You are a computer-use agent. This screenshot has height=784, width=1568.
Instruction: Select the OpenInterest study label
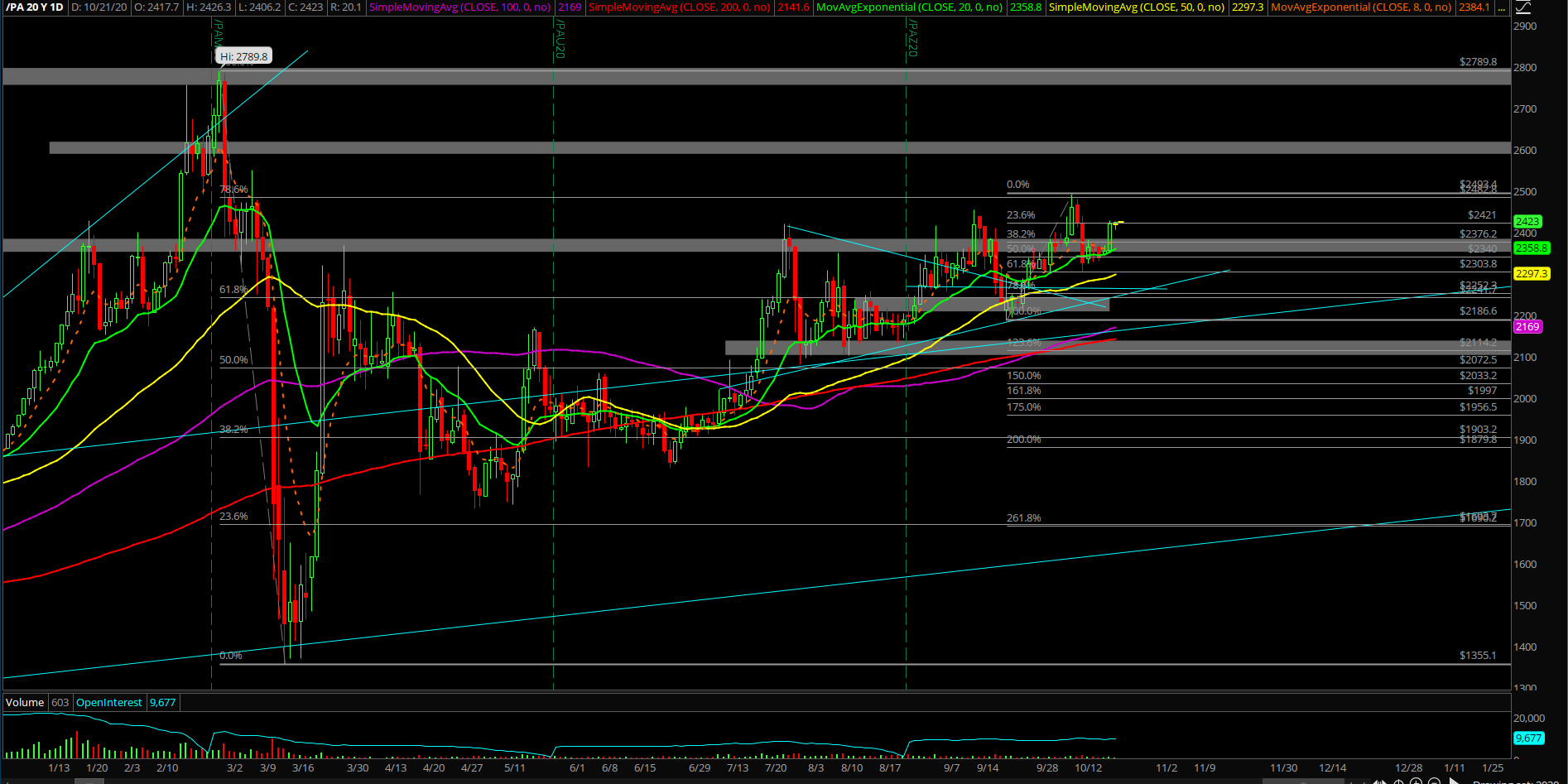pos(109,702)
